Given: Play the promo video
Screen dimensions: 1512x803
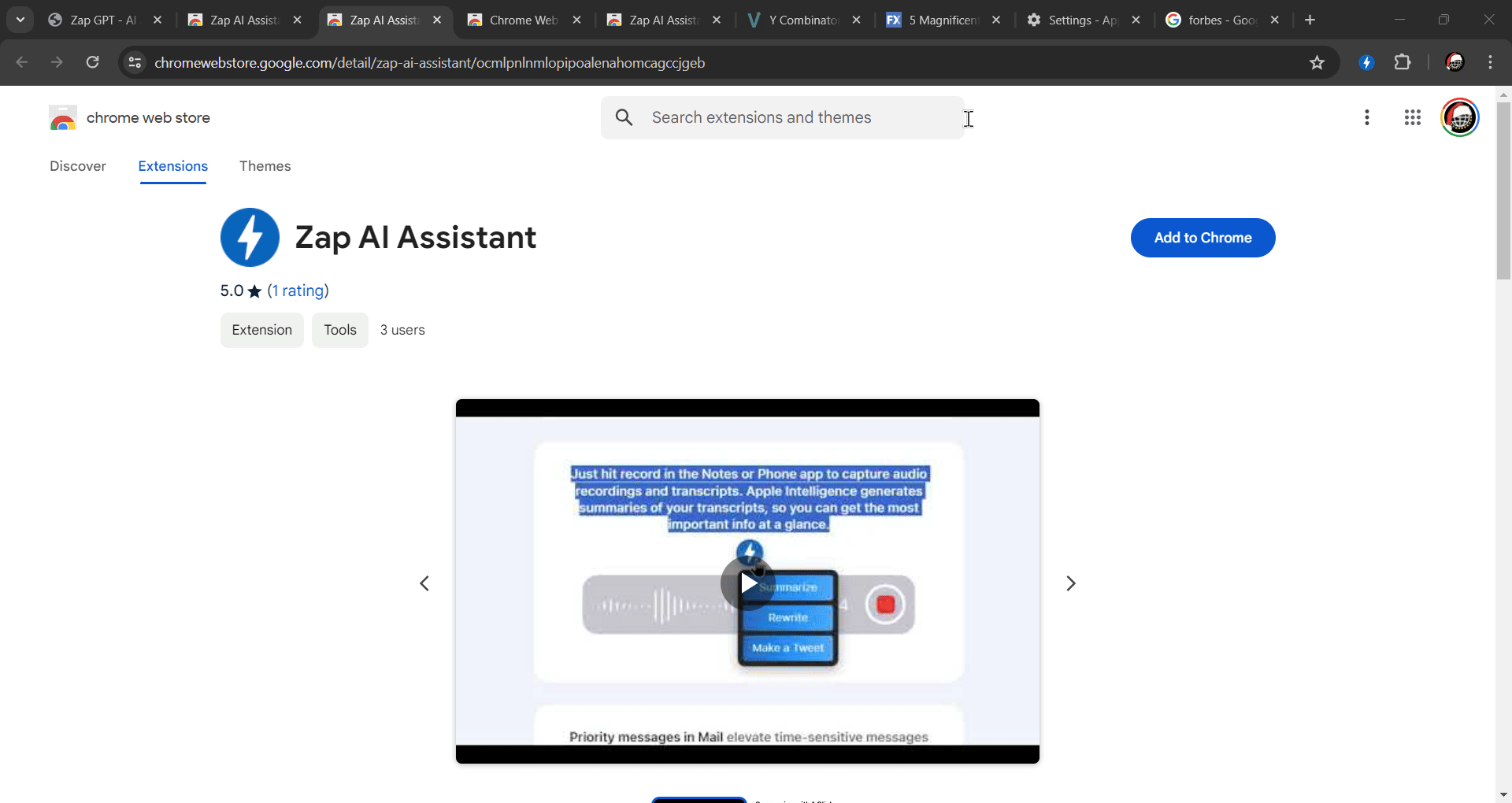Looking at the screenshot, I should [747, 583].
